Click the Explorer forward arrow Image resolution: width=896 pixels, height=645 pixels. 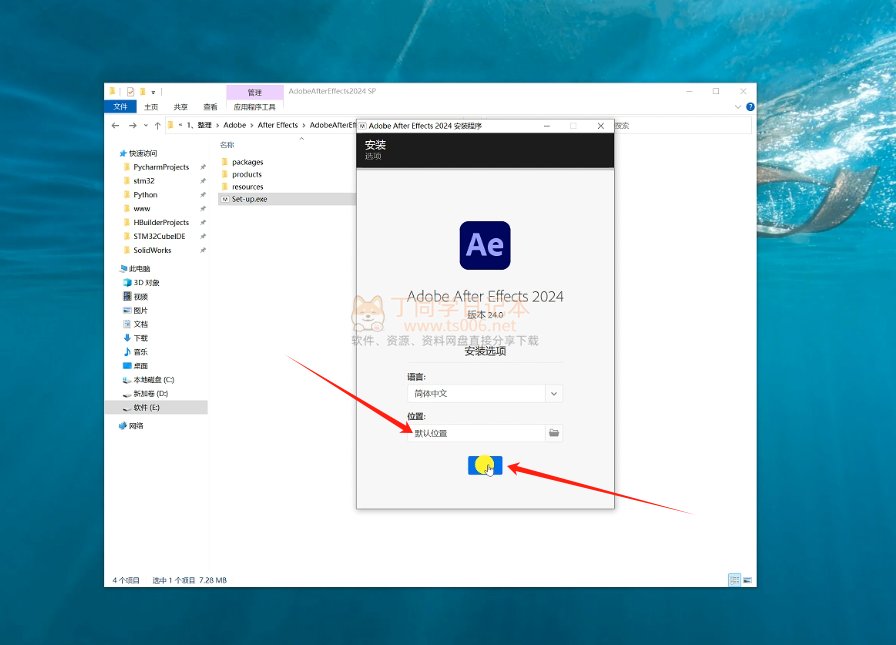131,125
